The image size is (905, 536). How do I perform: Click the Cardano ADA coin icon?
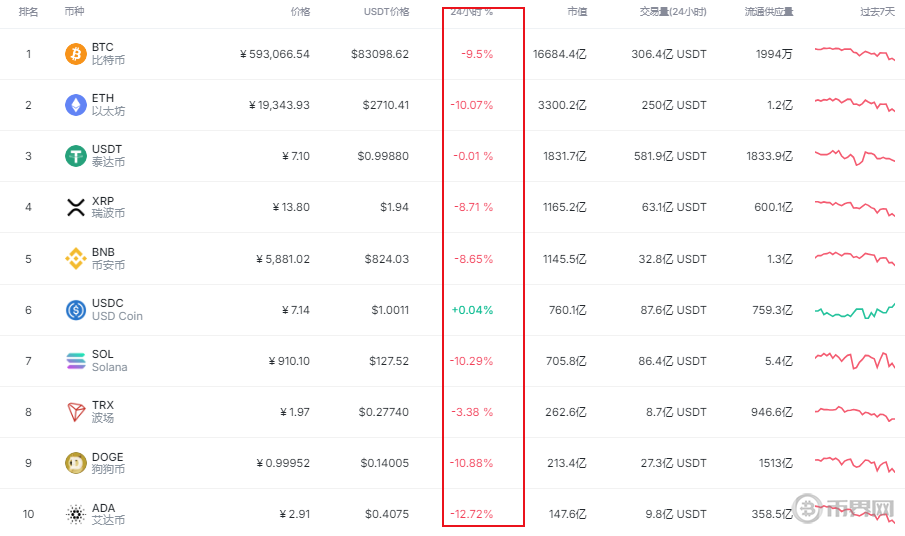pos(76,514)
